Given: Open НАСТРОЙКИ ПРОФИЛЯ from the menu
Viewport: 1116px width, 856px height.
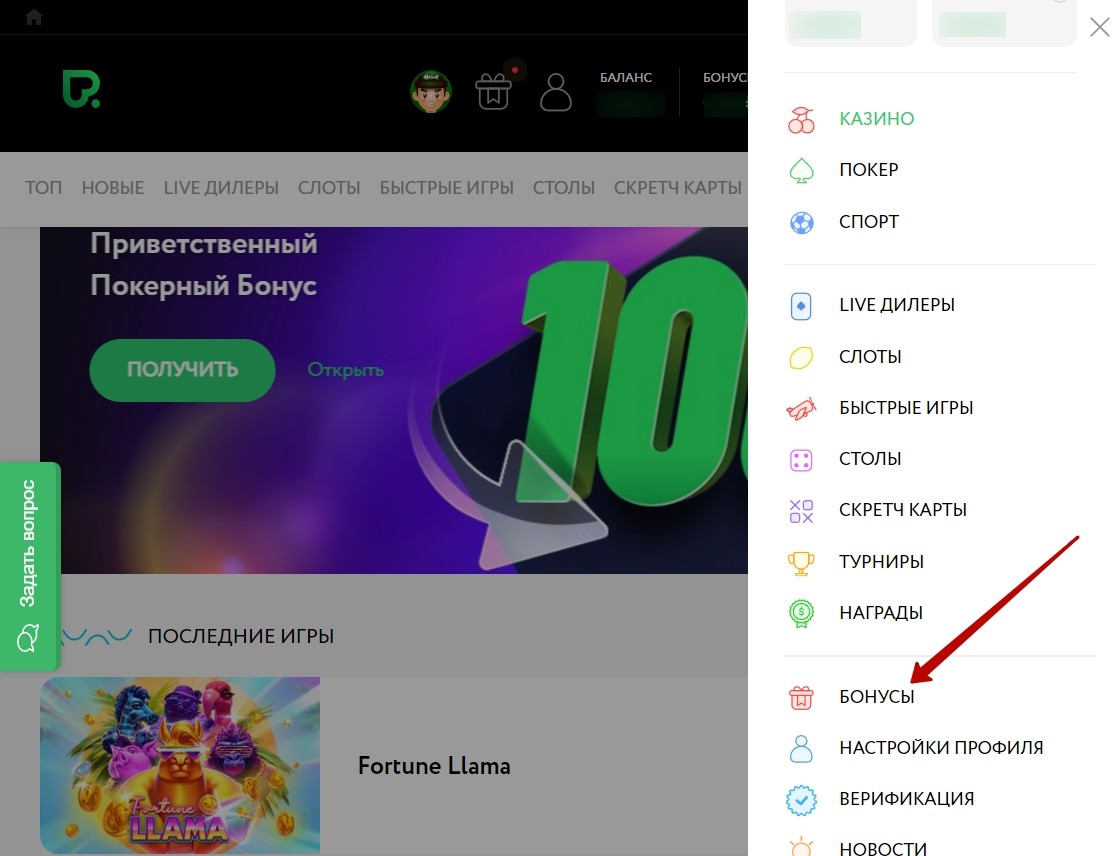Looking at the screenshot, I should [940, 747].
